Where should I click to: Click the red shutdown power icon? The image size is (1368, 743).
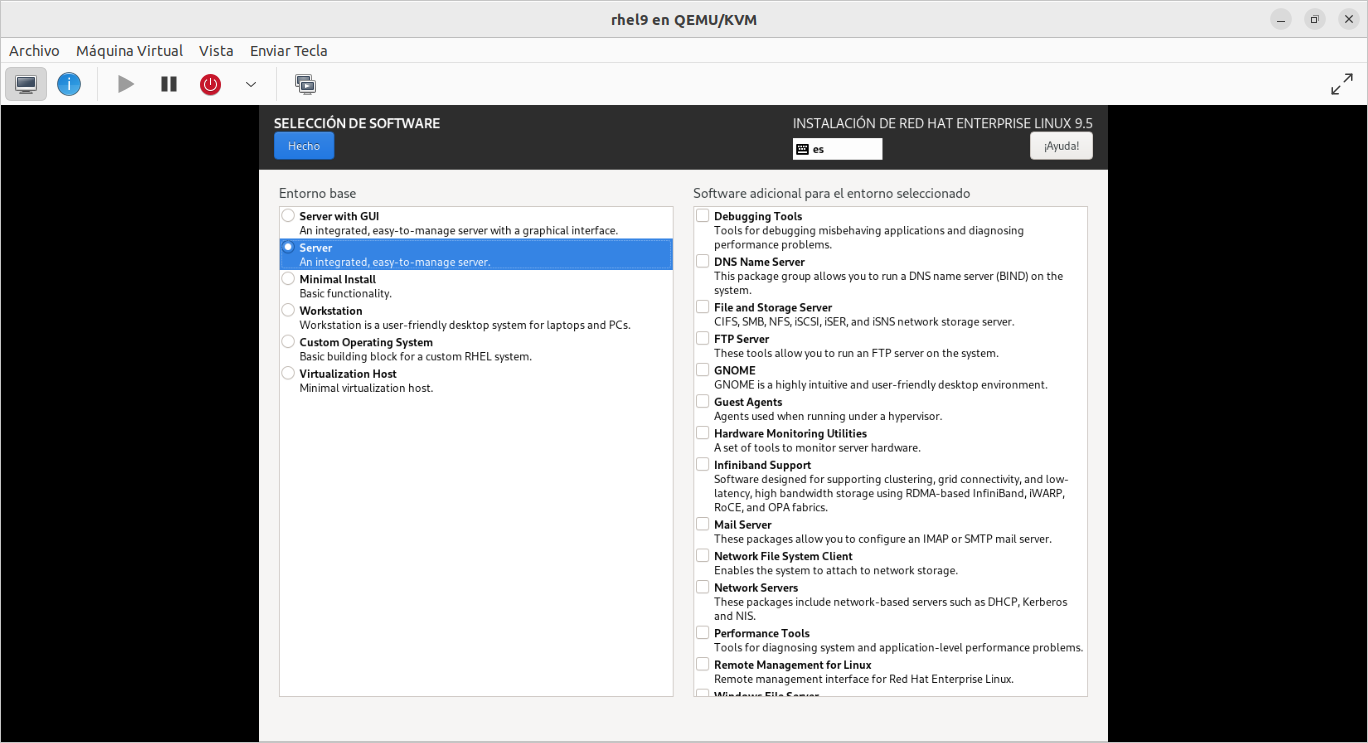click(210, 84)
